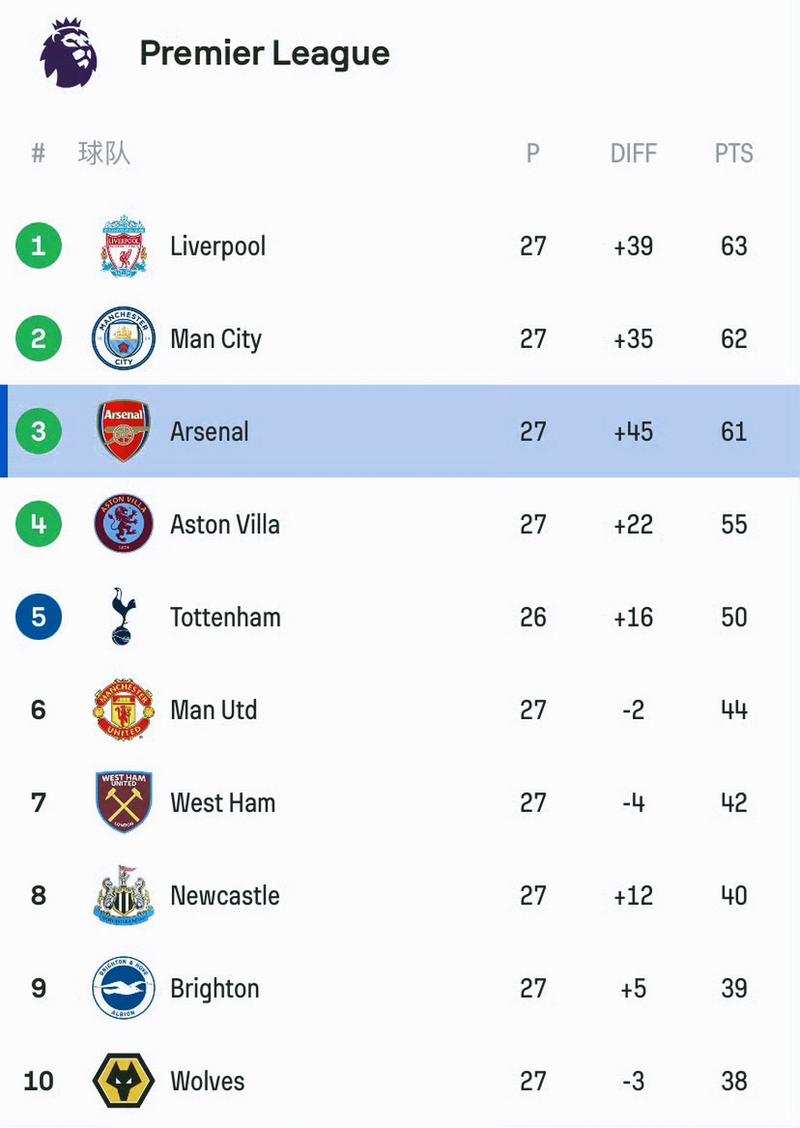Select Arsenal's 61 points value
800x1128 pixels.
click(734, 432)
